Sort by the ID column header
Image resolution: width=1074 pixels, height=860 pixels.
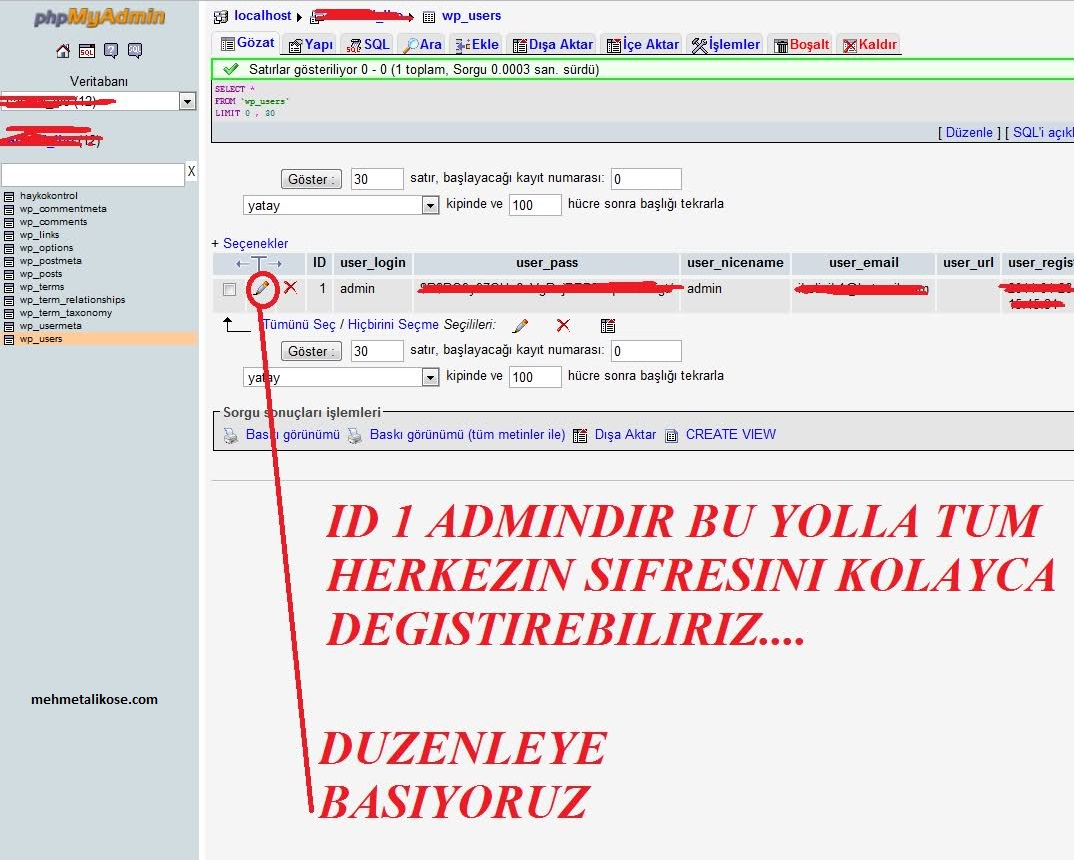319,263
